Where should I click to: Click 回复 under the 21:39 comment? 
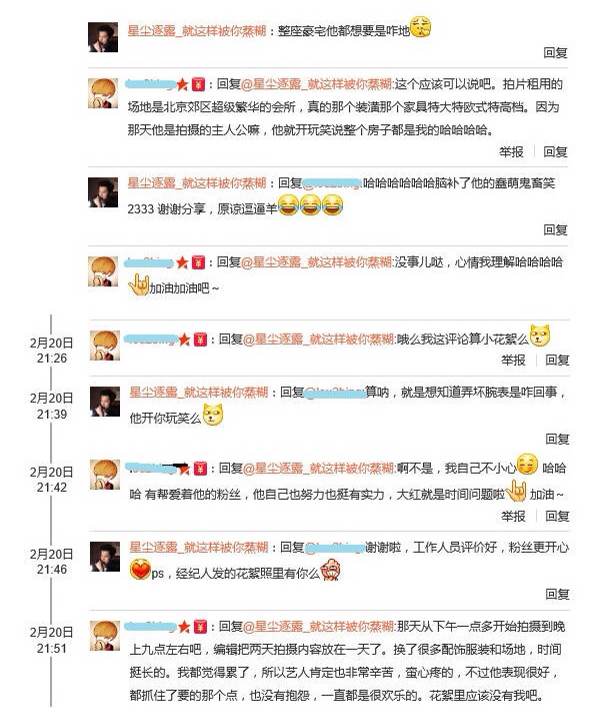(558, 439)
